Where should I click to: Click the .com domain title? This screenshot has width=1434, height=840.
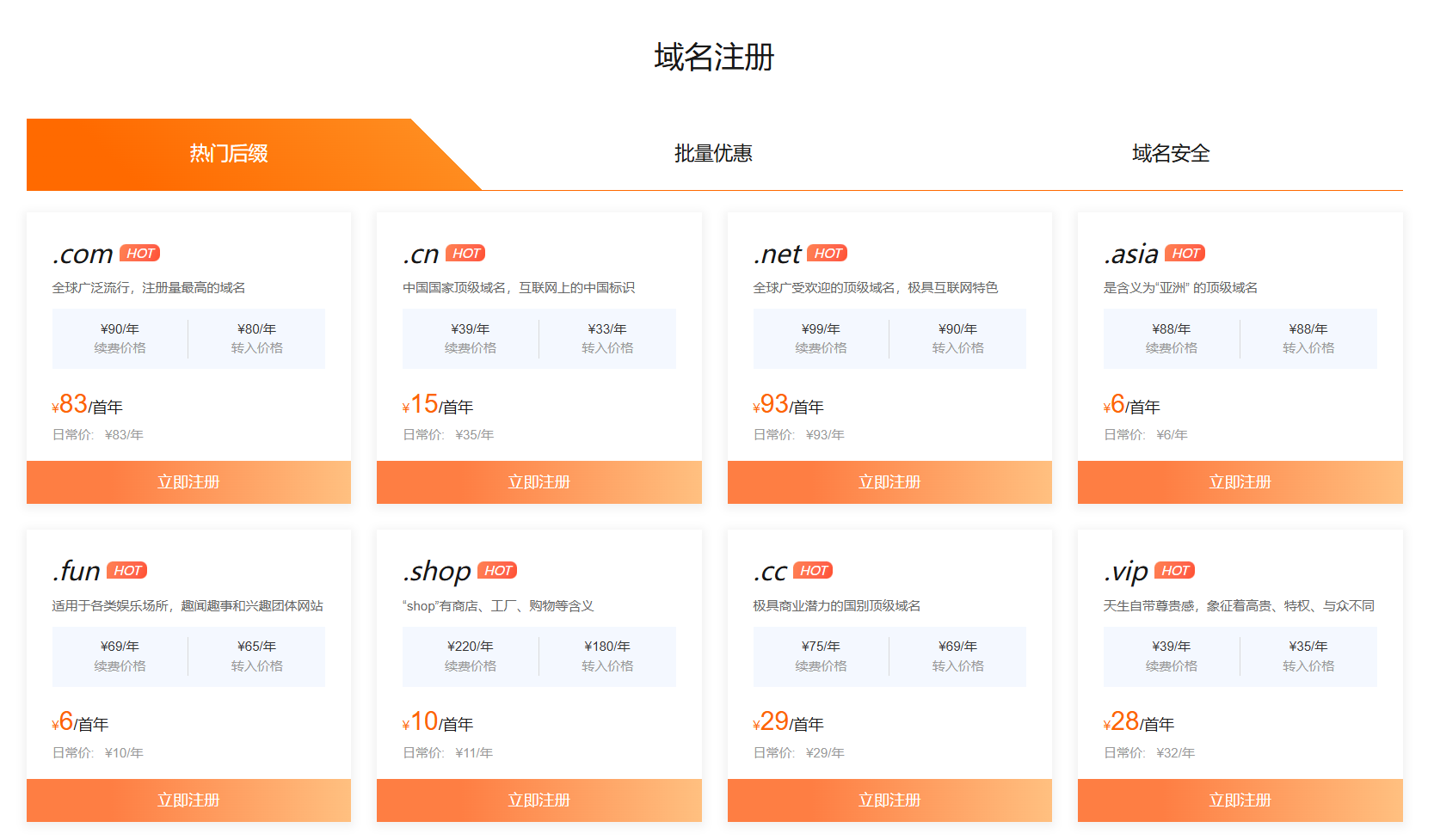pyautogui.click(x=83, y=254)
